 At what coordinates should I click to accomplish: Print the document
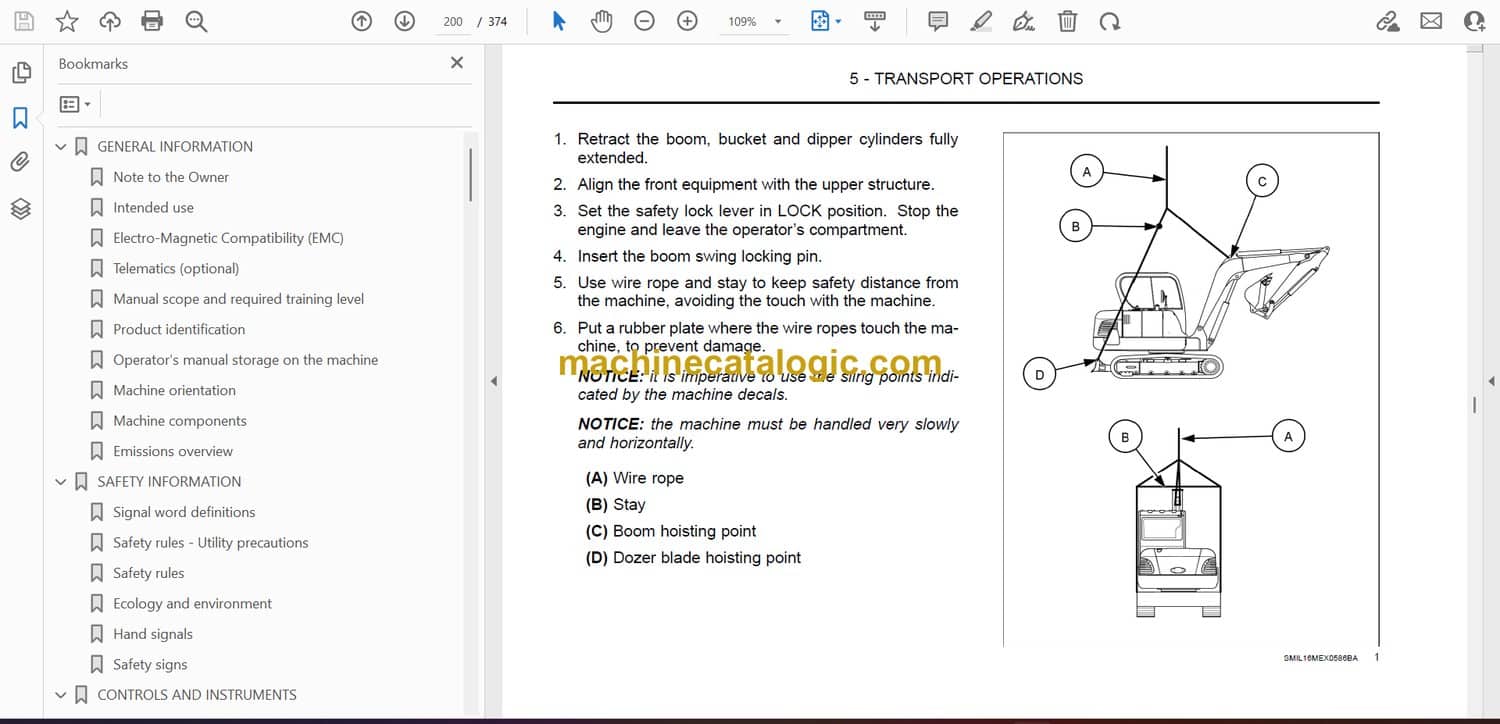(152, 21)
